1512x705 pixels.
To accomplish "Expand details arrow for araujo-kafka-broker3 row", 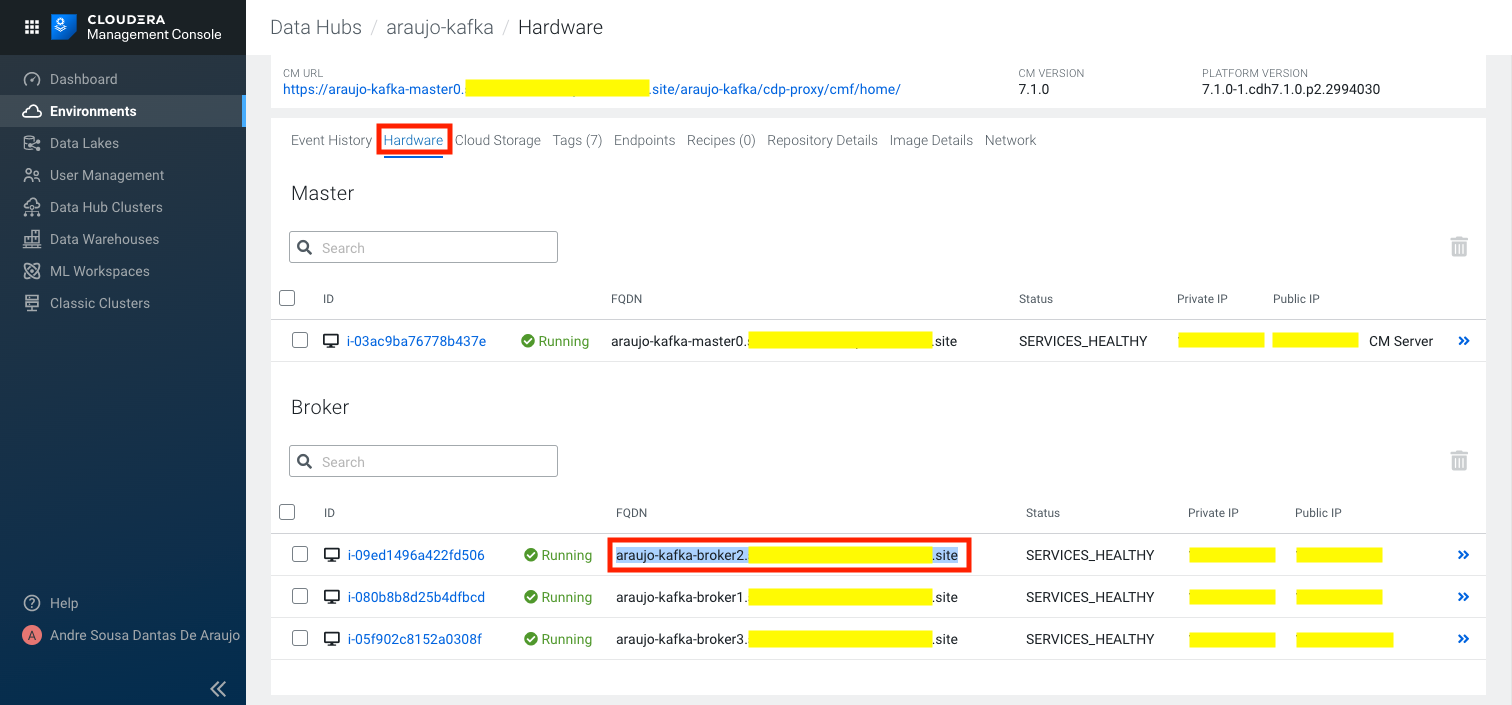I will click(x=1464, y=639).
